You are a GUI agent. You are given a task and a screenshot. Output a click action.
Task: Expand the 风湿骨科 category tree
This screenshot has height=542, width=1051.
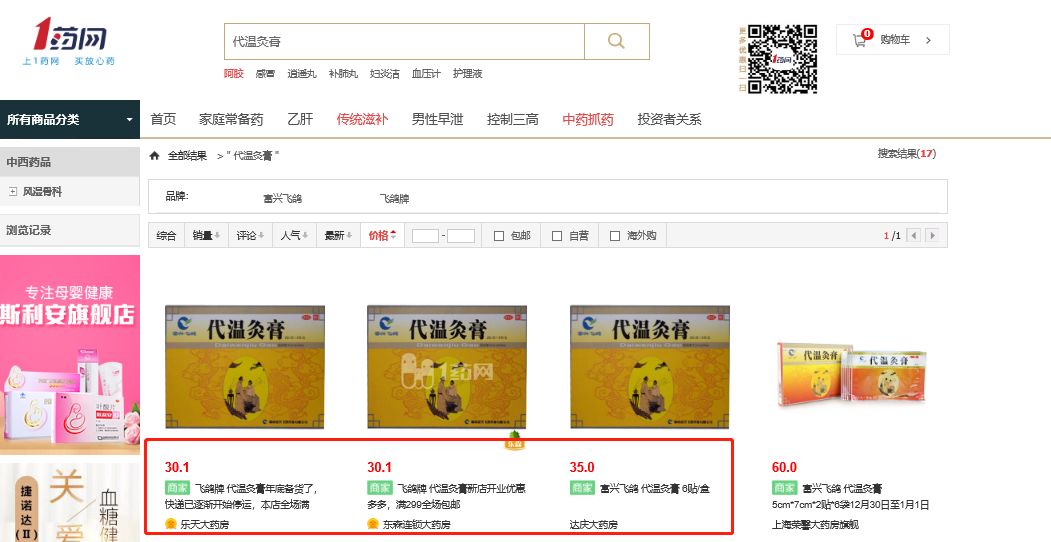coord(13,192)
